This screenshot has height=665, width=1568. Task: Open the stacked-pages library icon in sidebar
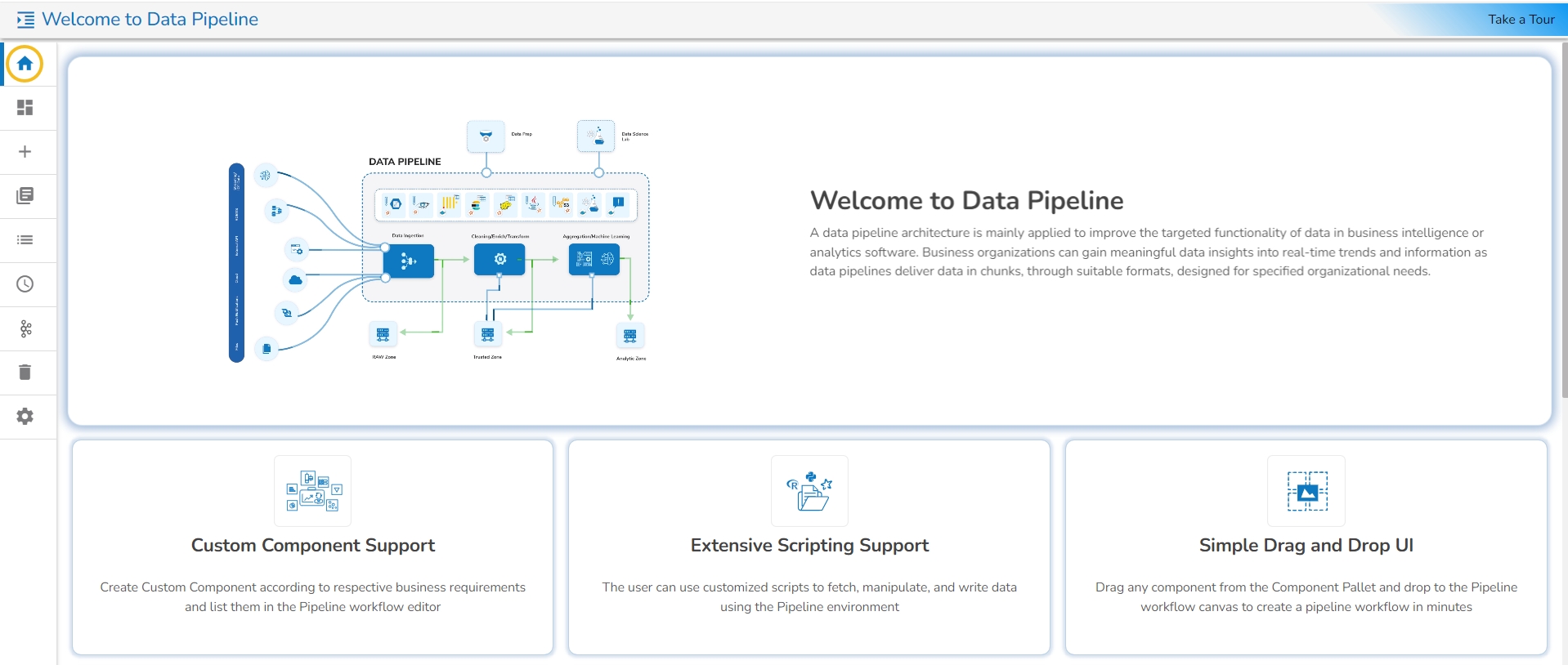(25, 196)
